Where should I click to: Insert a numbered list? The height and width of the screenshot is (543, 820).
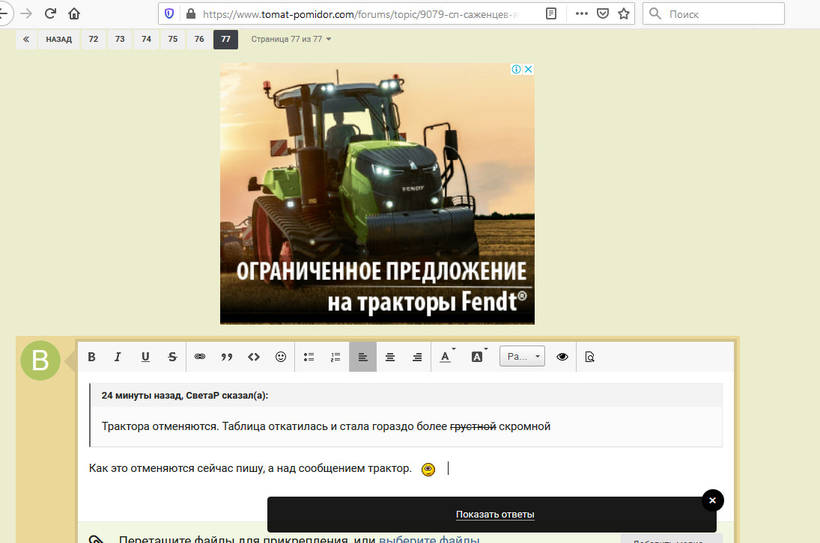(336, 357)
